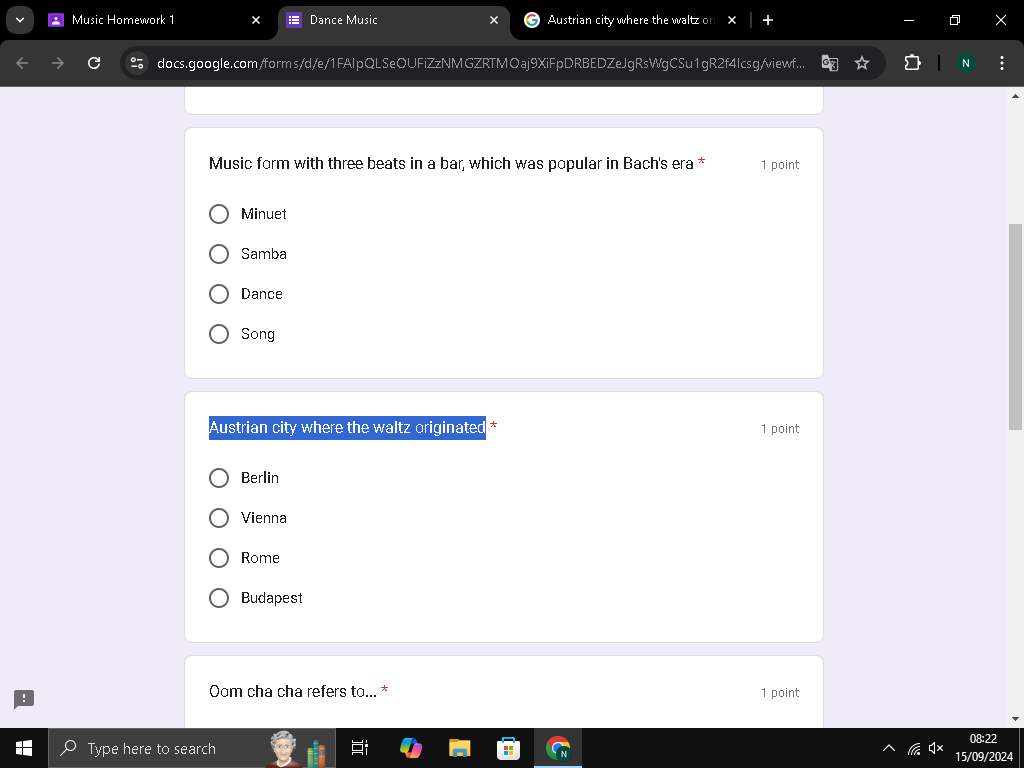
Task: Pick the Samba radio option
Action: pyautogui.click(x=219, y=253)
